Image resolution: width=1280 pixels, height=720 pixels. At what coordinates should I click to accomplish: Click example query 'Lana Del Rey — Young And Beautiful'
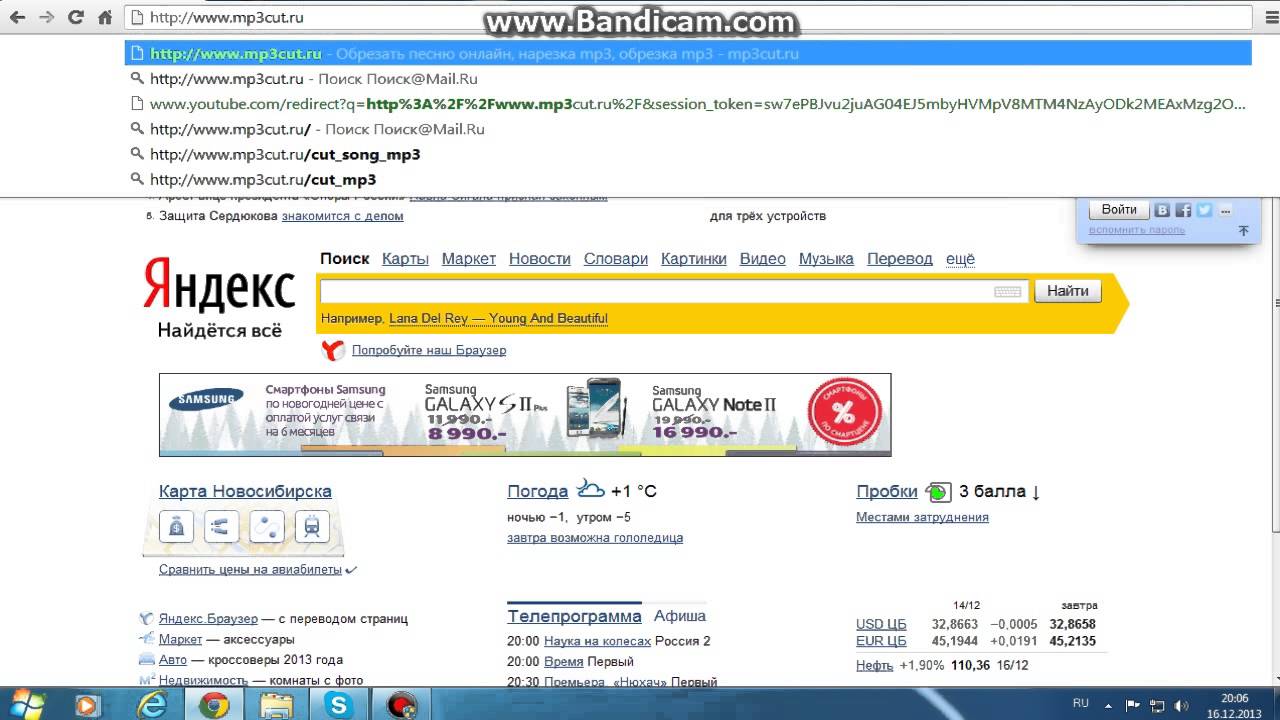(498, 319)
